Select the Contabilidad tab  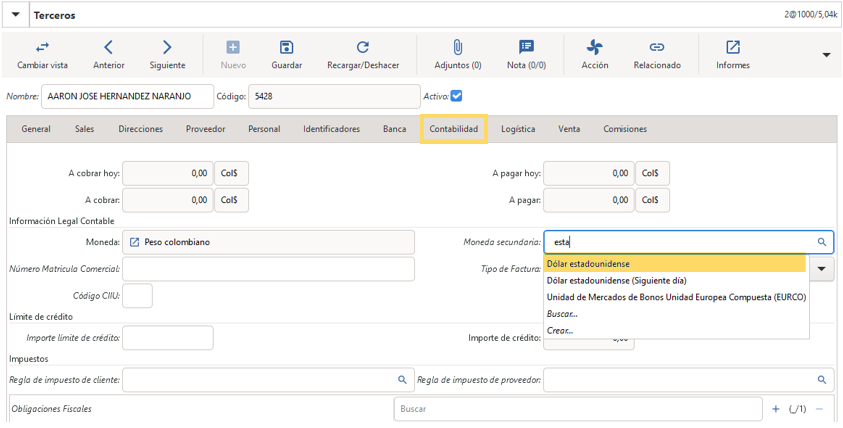(454, 129)
